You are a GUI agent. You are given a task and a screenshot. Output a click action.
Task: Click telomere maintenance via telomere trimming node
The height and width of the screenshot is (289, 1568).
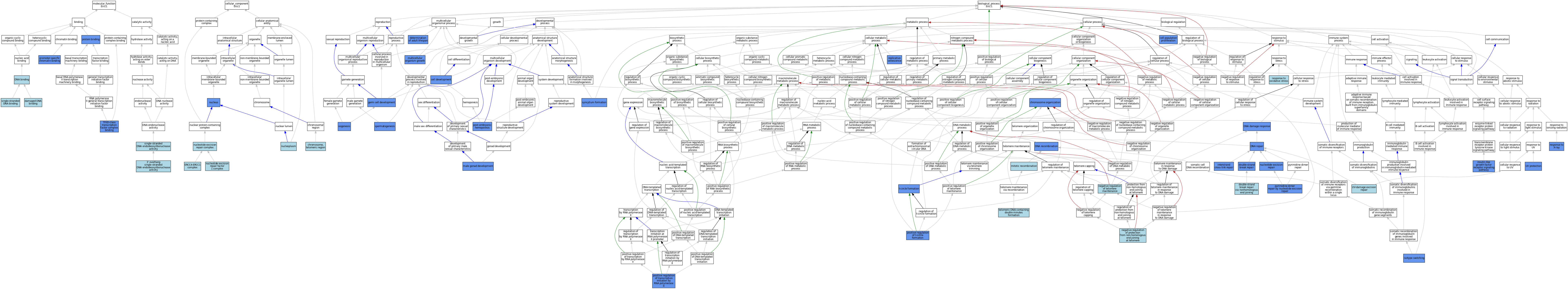(x=974, y=166)
